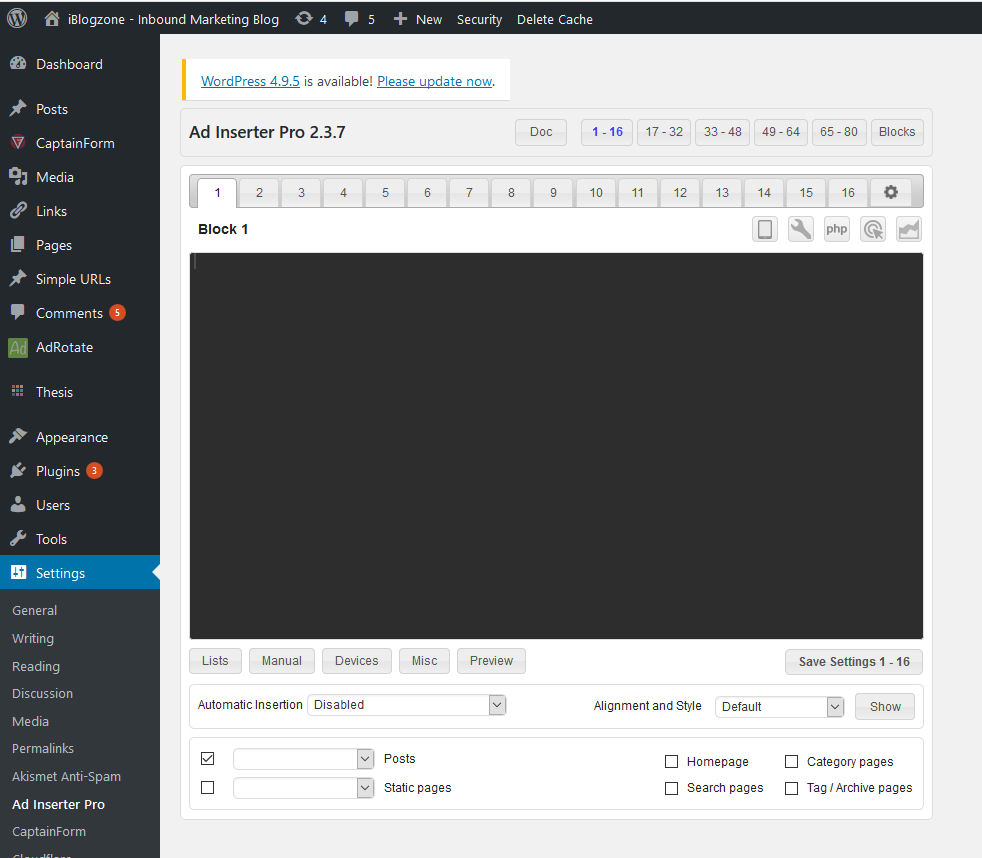982x858 pixels.
Task: Open the Posts list dropdown
Action: 304,758
